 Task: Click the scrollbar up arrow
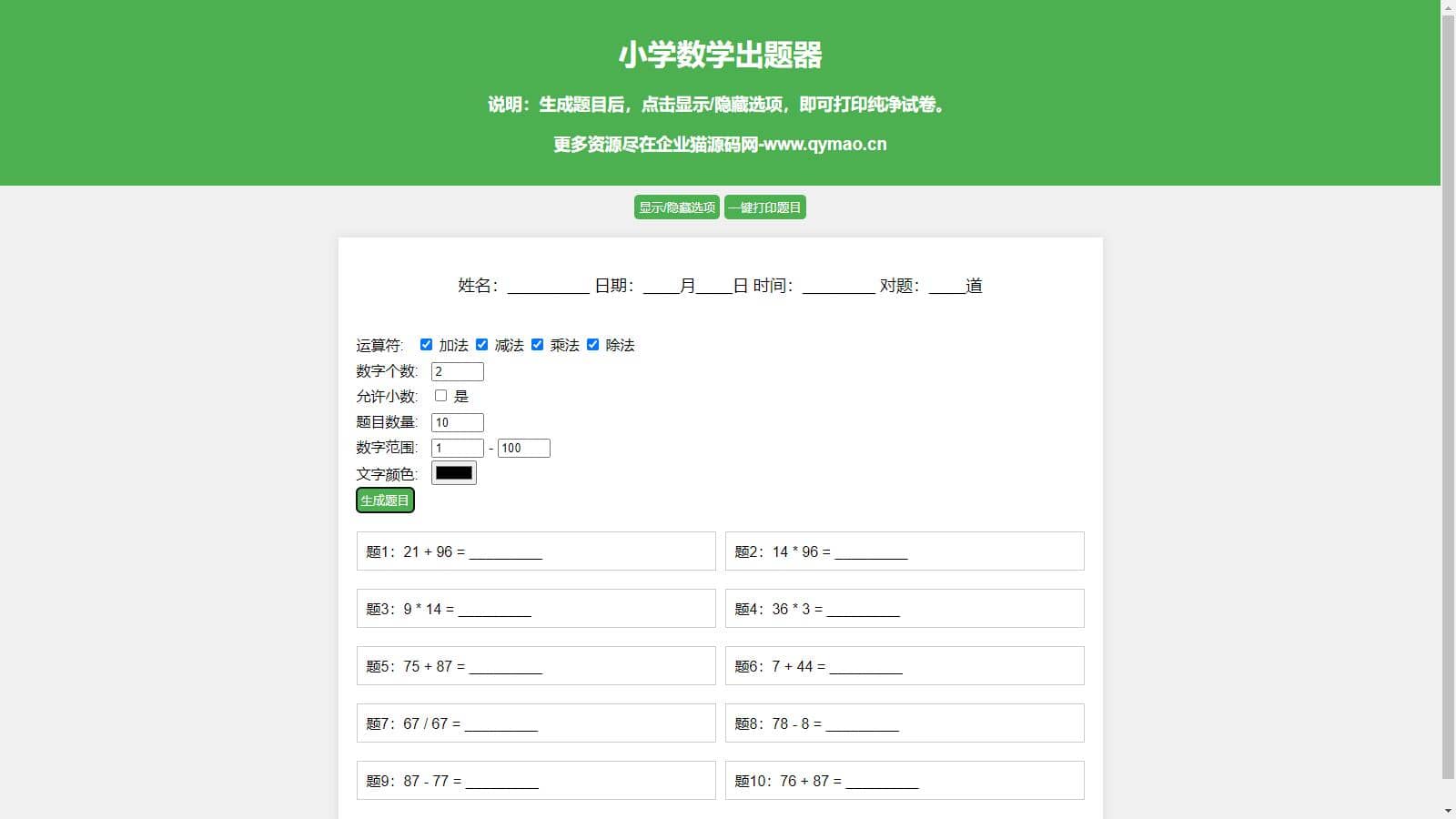coord(1448,7)
